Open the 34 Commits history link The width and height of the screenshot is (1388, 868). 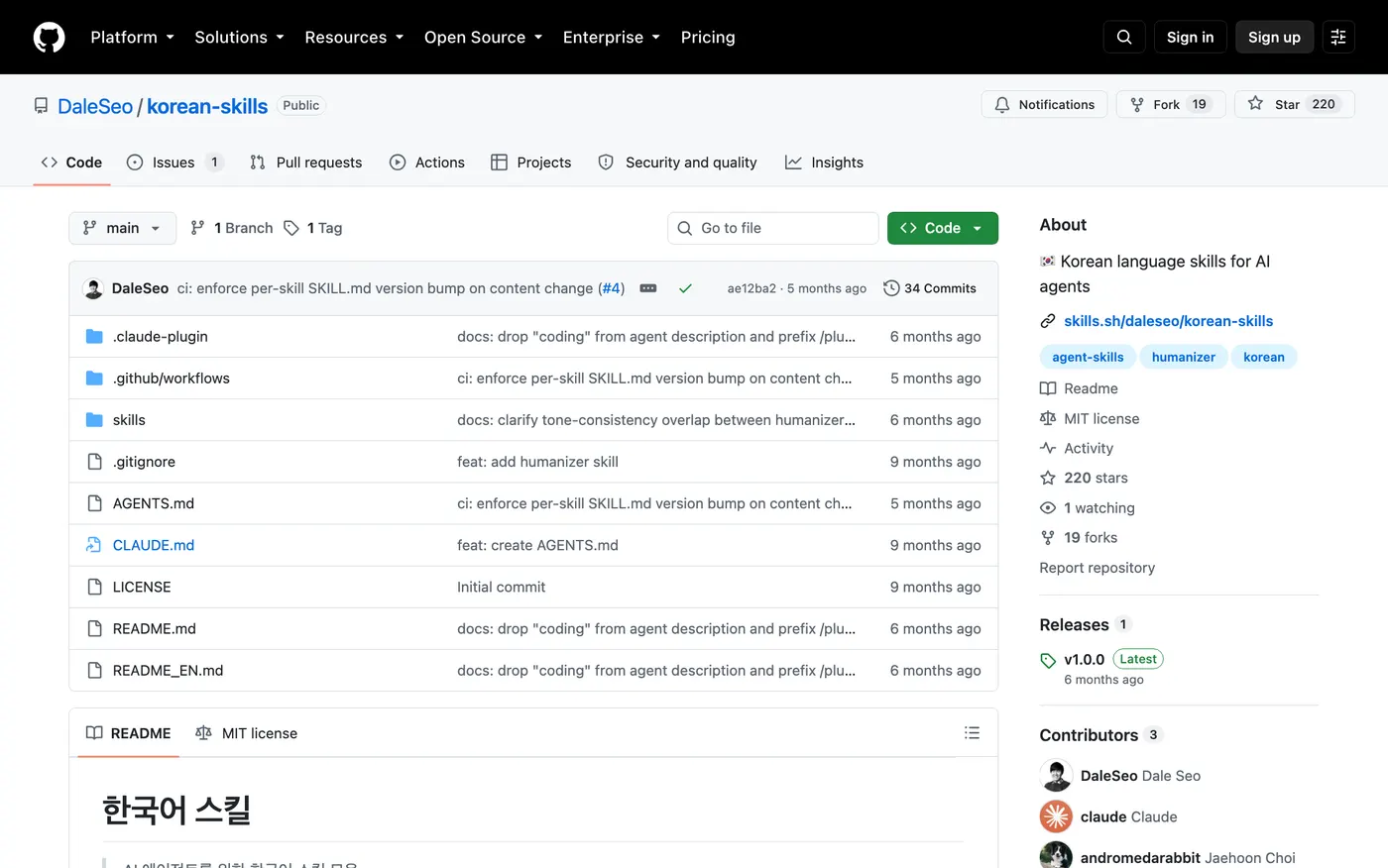930,288
